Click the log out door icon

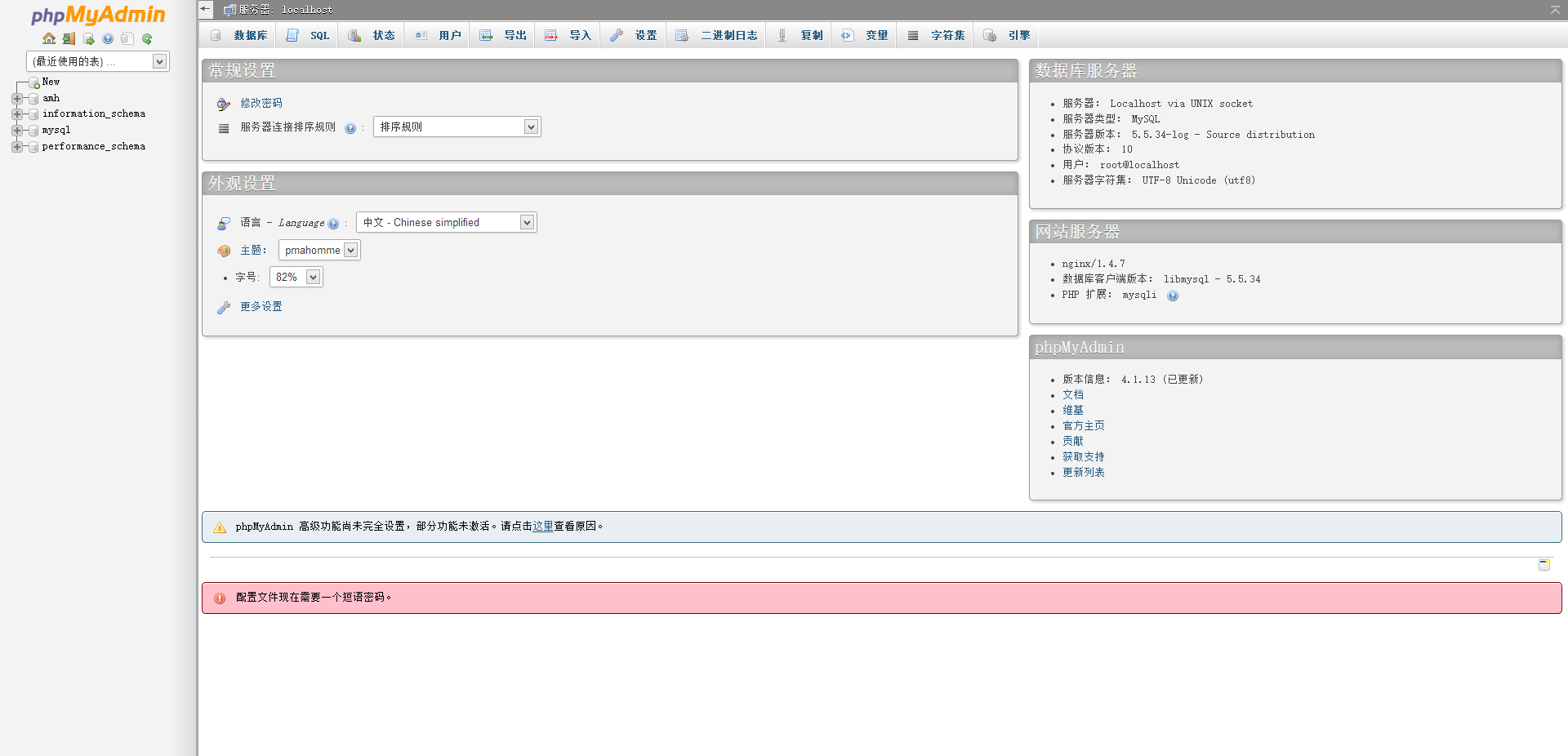[69, 38]
